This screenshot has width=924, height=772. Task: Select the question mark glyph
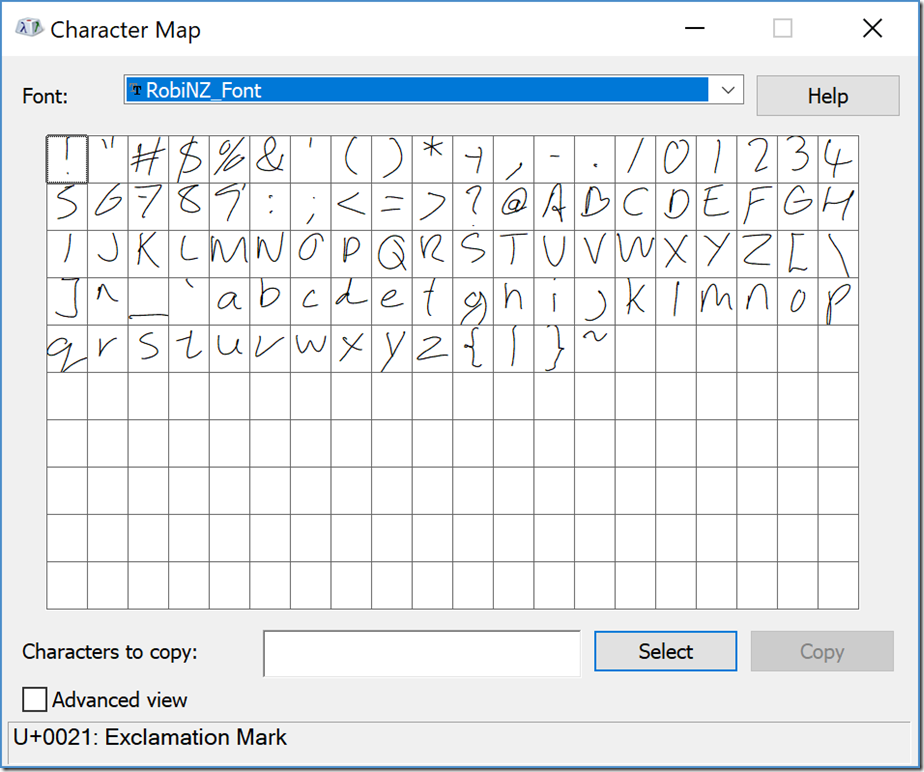point(473,206)
